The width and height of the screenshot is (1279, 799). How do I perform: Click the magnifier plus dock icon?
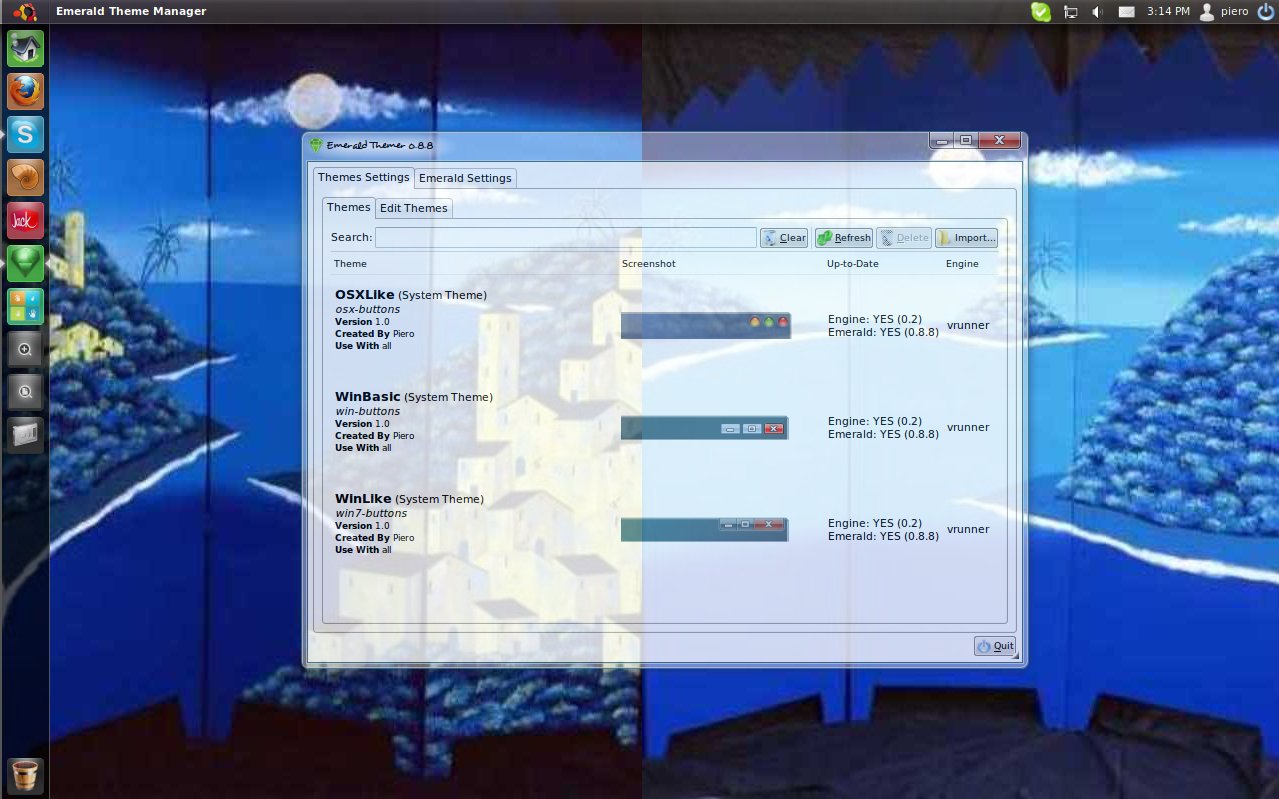pos(25,349)
